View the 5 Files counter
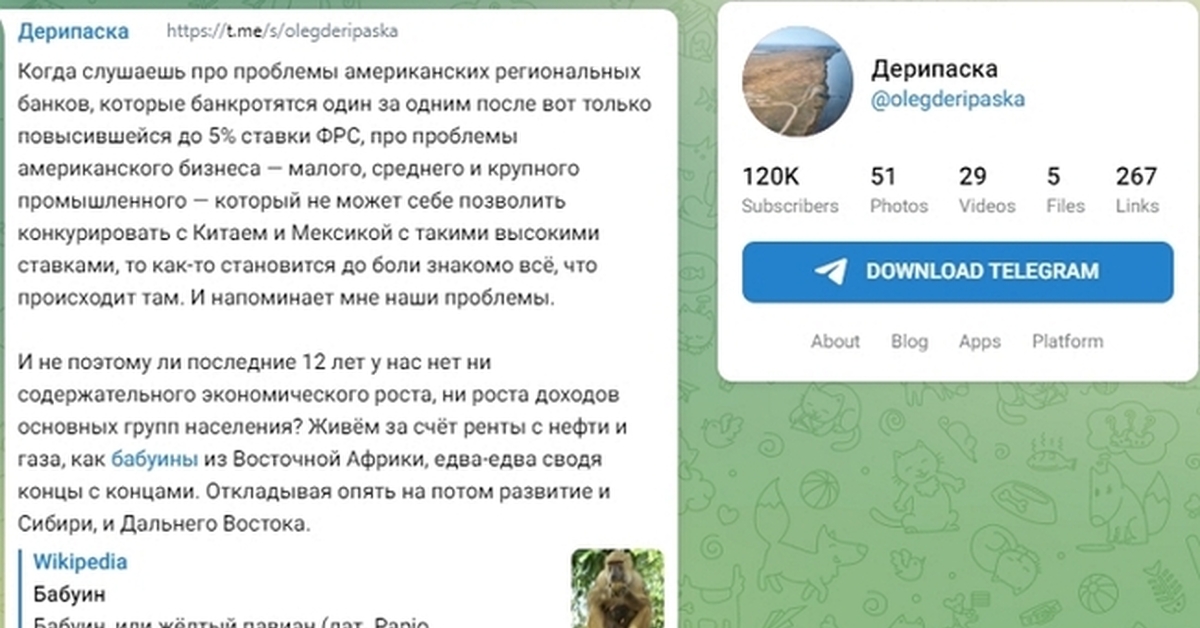The width and height of the screenshot is (1200, 628). click(1064, 190)
